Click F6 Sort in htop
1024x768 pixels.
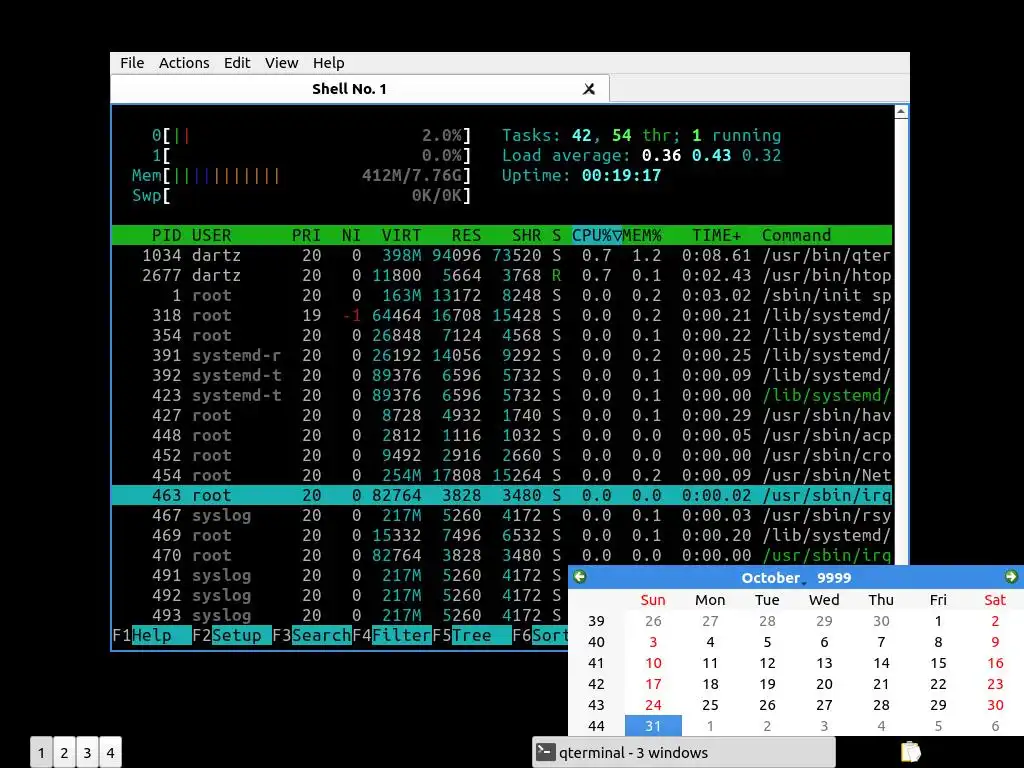click(541, 635)
